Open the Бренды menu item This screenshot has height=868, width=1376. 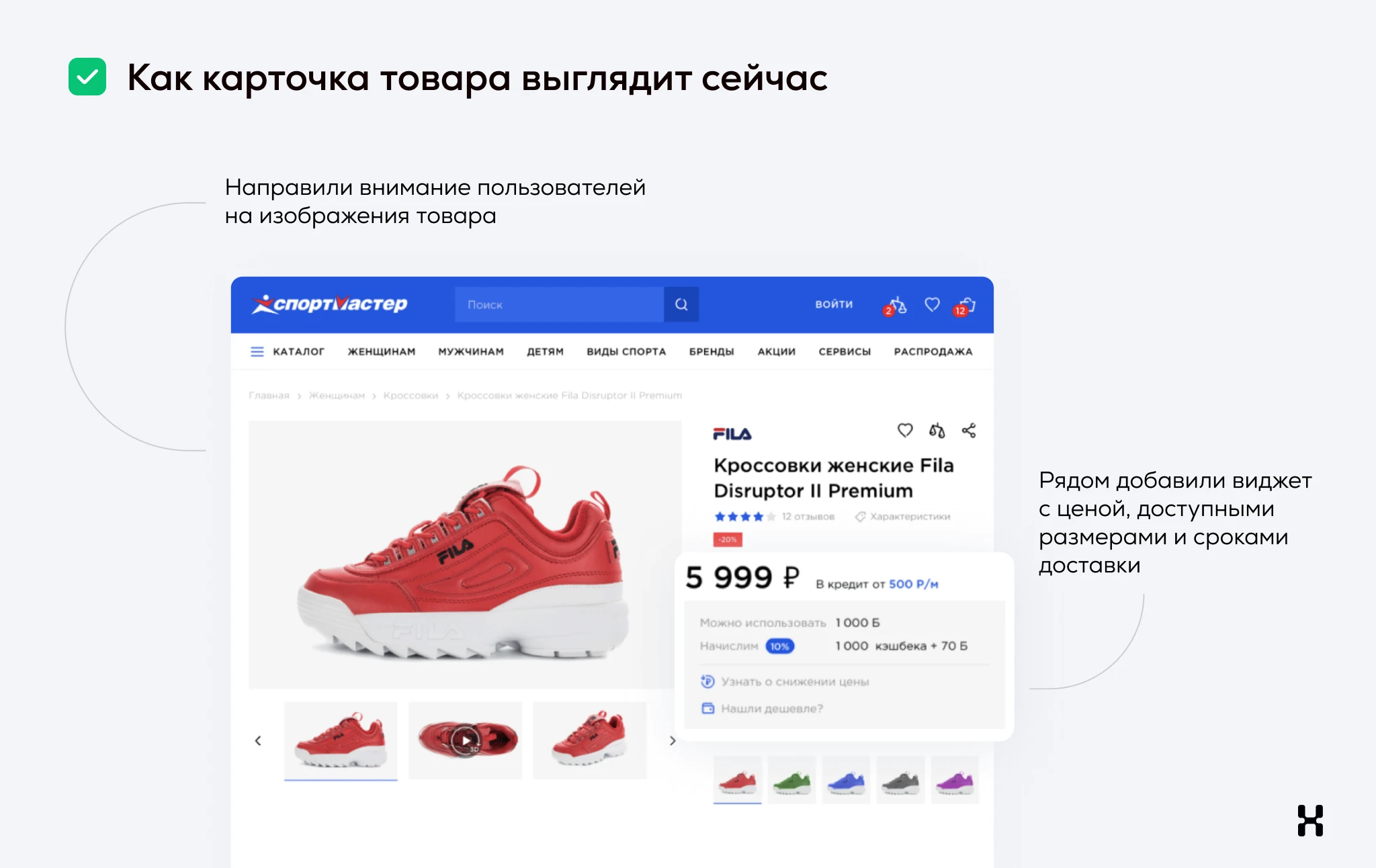pyautogui.click(x=712, y=351)
